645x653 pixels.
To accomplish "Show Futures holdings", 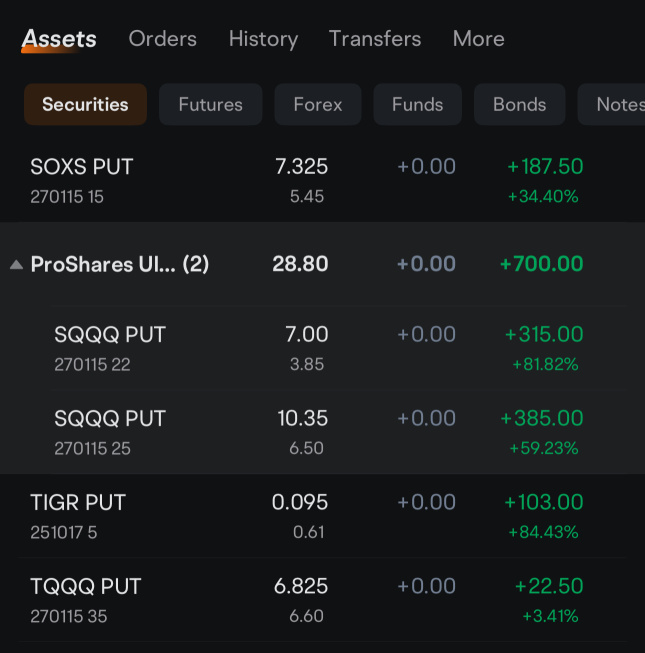I will point(210,104).
